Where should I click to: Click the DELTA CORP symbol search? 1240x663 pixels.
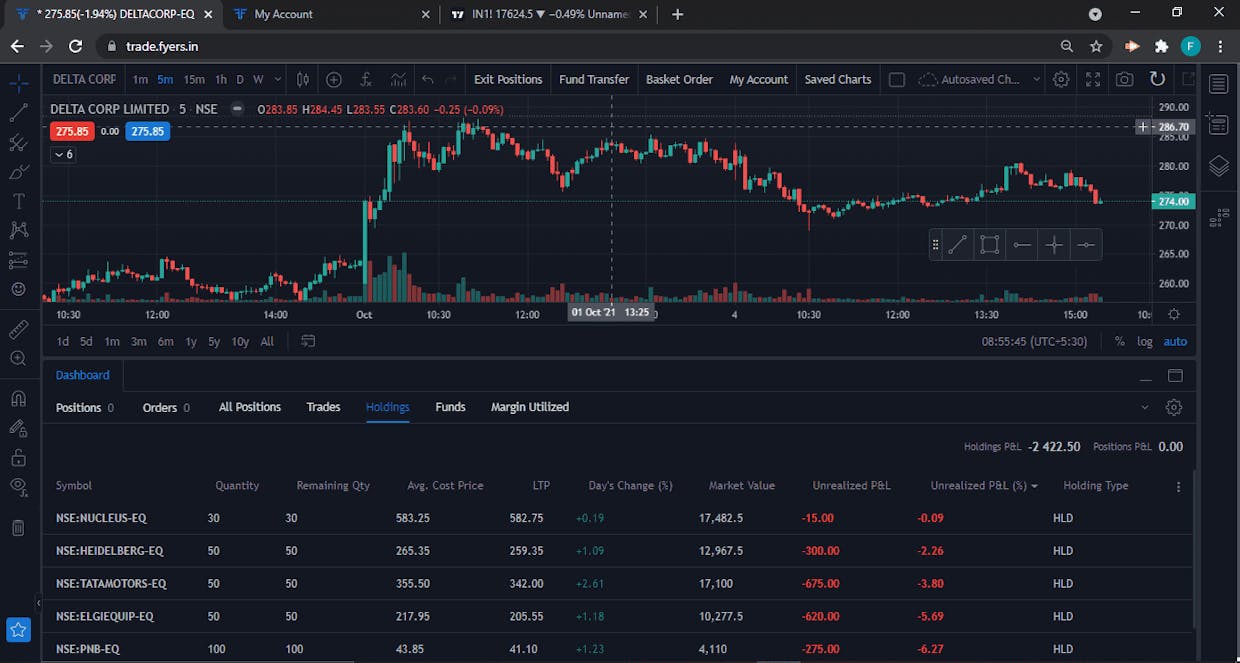(x=84, y=79)
